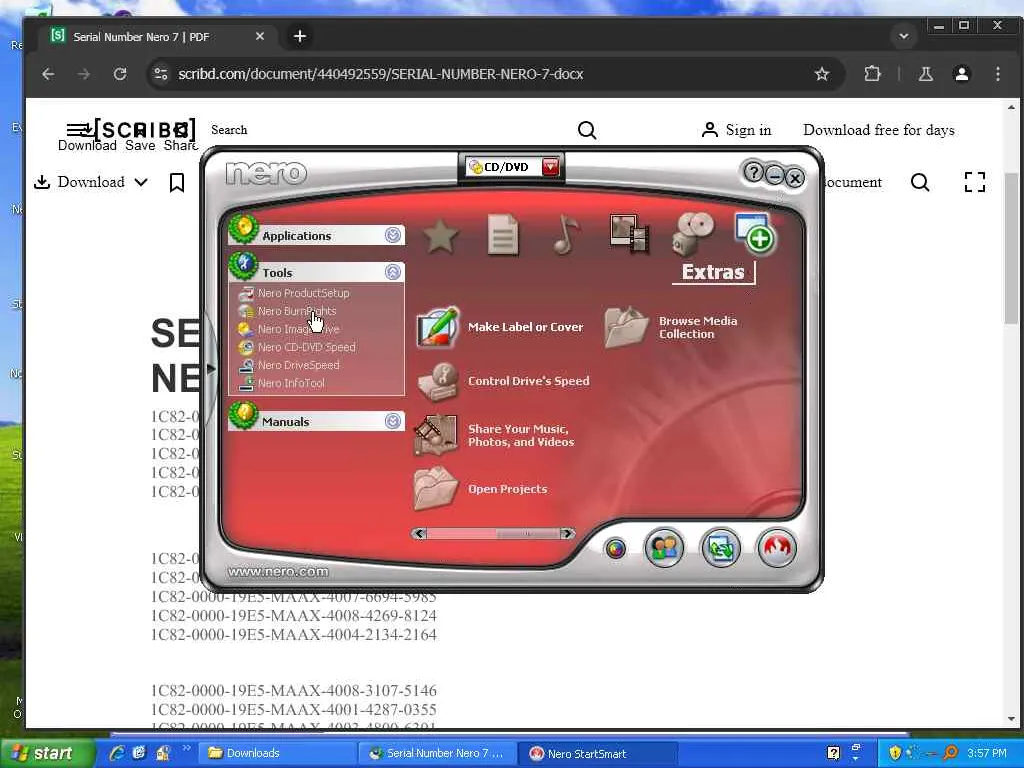
Task: Select the Copy and Backup discs icon
Action: pos(694,233)
